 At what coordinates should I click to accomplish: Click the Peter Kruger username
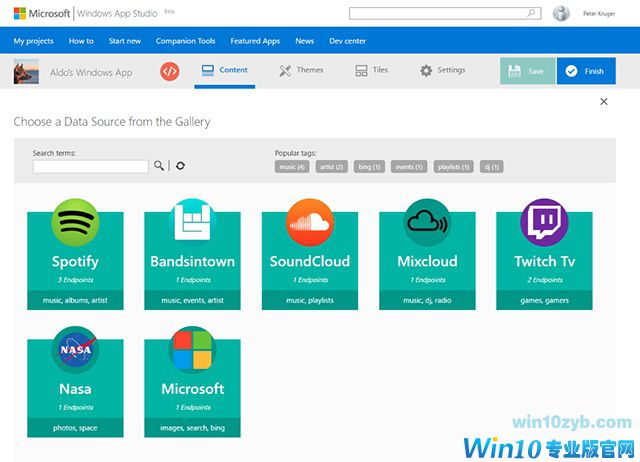(599, 13)
